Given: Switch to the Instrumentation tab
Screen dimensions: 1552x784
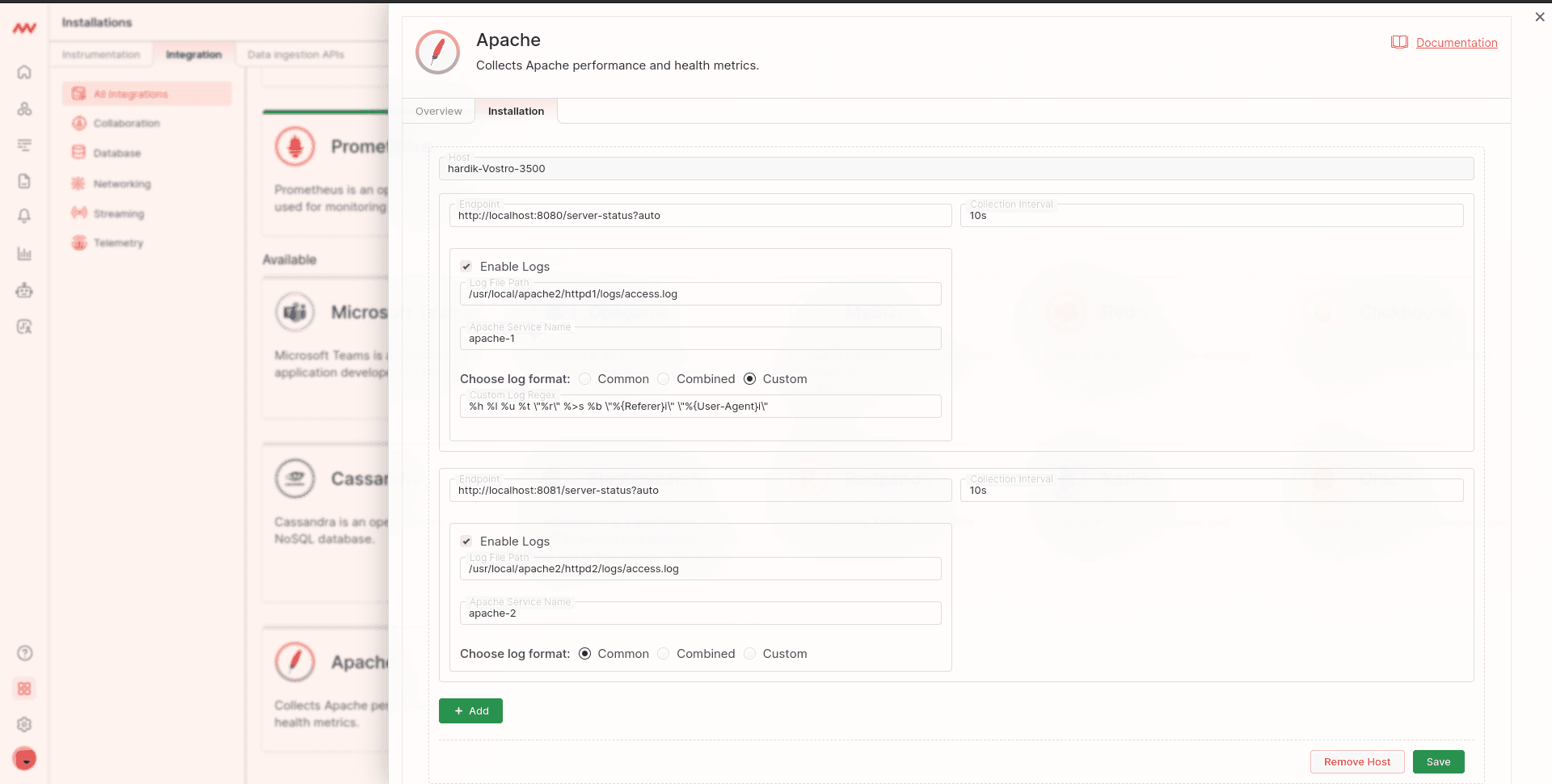Looking at the screenshot, I should pyautogui.click(x=101, y=54).
